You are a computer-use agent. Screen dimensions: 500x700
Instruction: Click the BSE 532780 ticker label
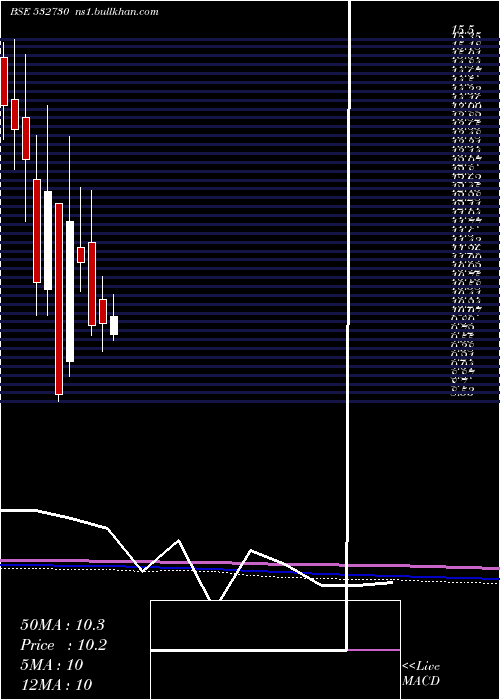(39, 12)
